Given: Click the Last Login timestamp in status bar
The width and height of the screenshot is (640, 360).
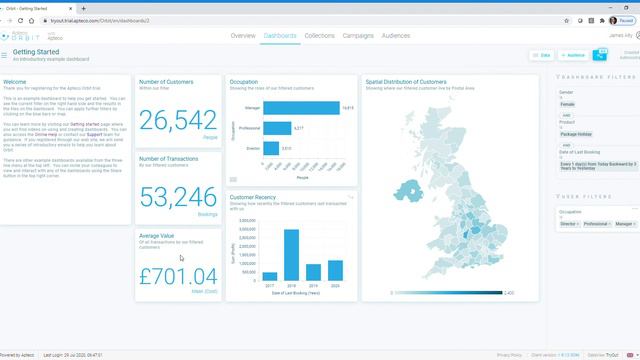Looking at the screenshot, I should (x=73, y=355).
